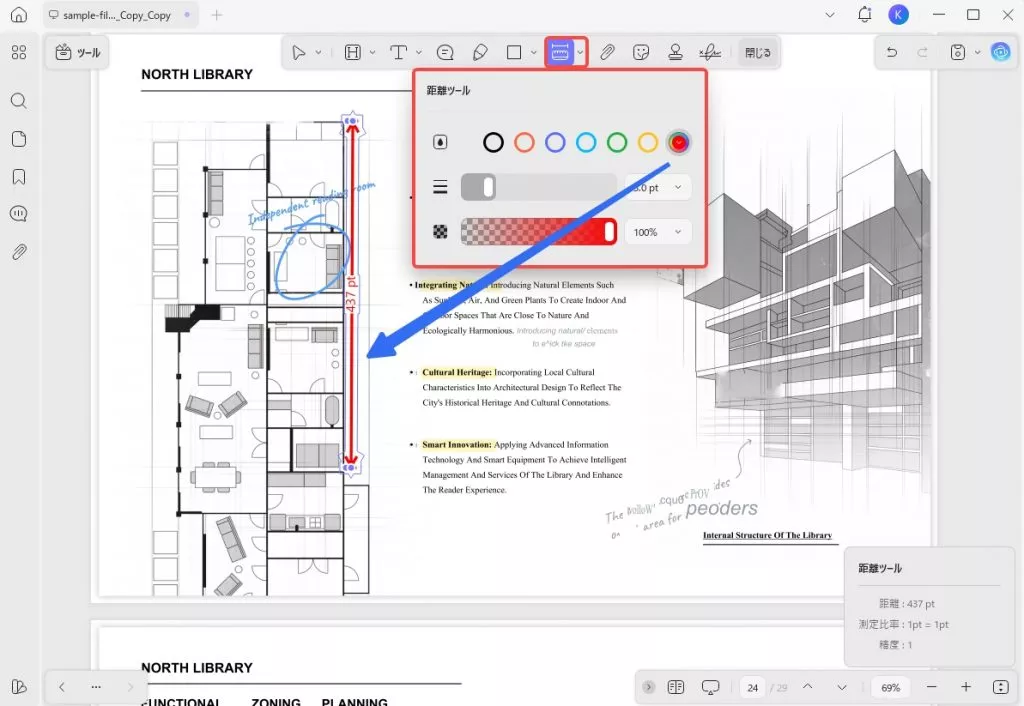The width and height of the screenshot is (1024, 706).
Task: Open the more options ellipsis in bottom bar
Action: coord(96,686)
